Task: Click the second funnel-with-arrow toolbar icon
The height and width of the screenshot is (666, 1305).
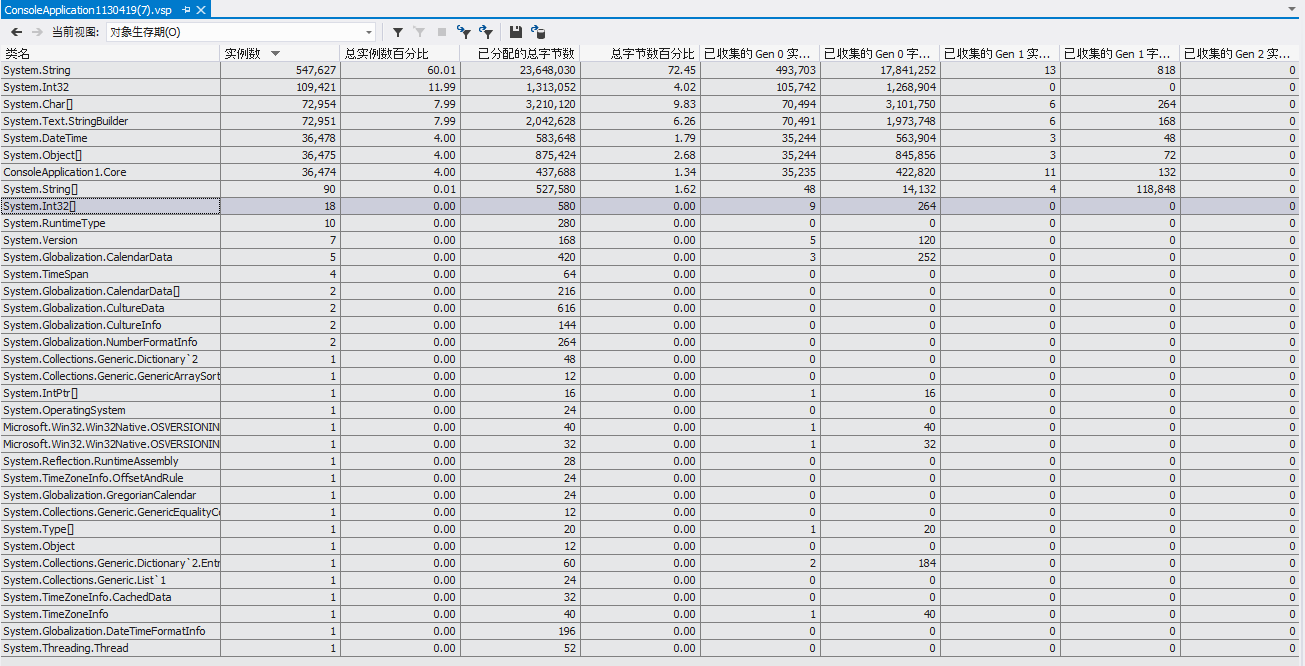Action: 486,32
